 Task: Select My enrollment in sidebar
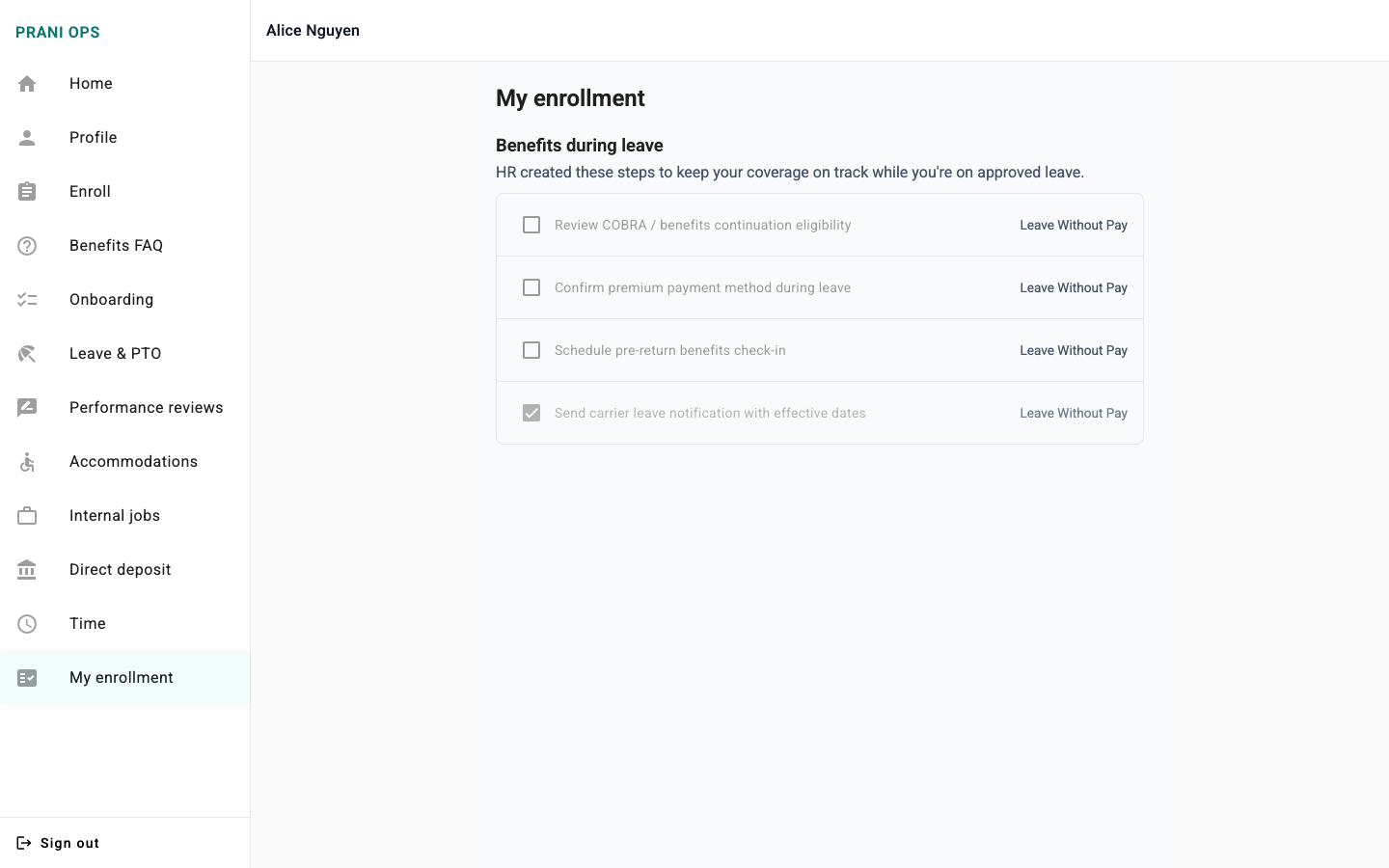click(x=125, y=678)
